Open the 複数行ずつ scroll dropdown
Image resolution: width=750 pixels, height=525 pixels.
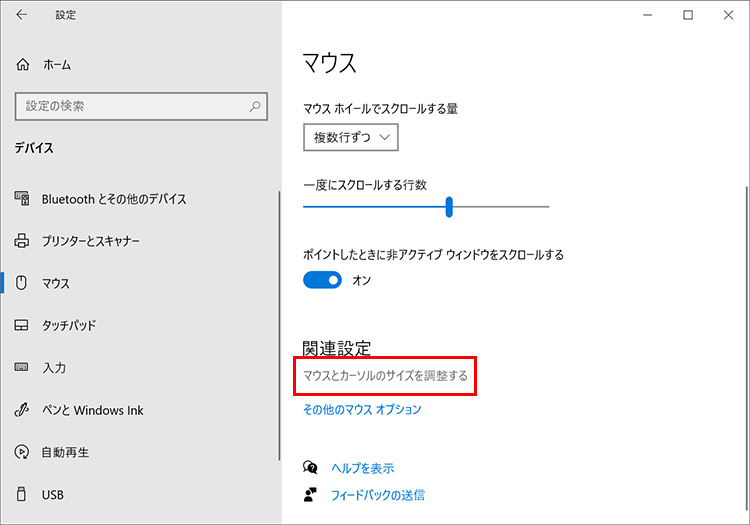(351, 138)
